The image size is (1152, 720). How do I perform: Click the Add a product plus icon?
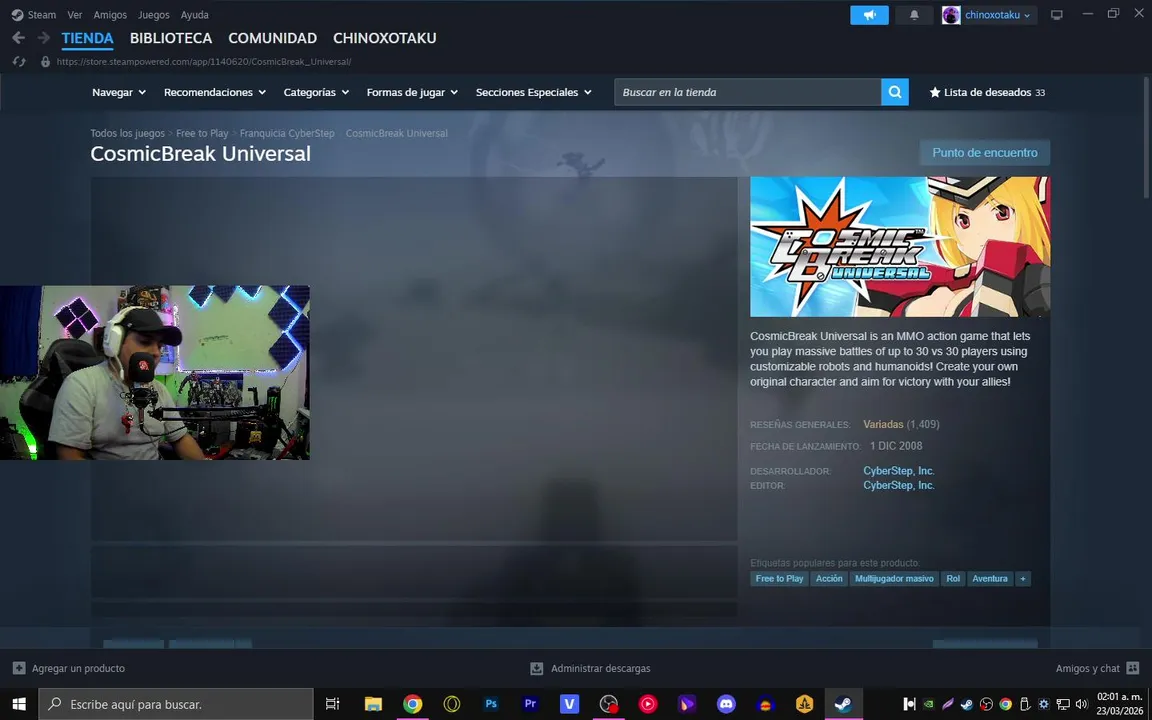click(x=19, y=668)
